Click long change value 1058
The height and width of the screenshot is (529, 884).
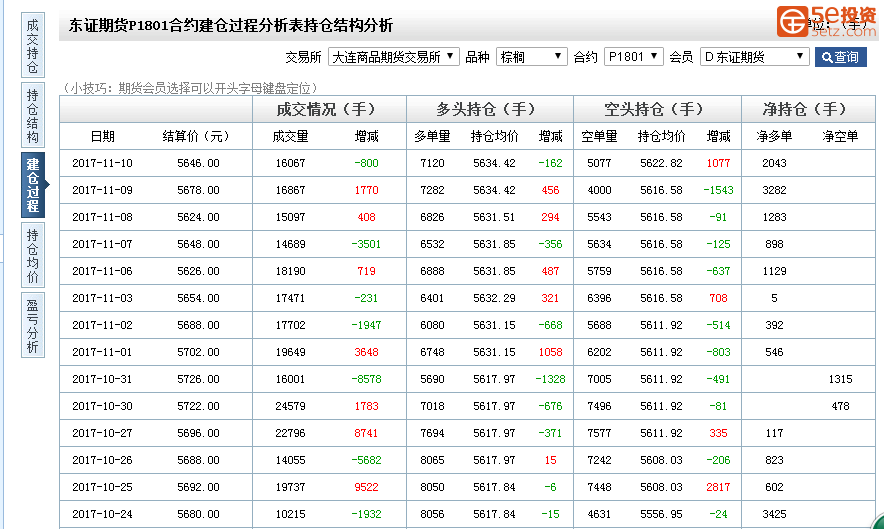point(550,352)
